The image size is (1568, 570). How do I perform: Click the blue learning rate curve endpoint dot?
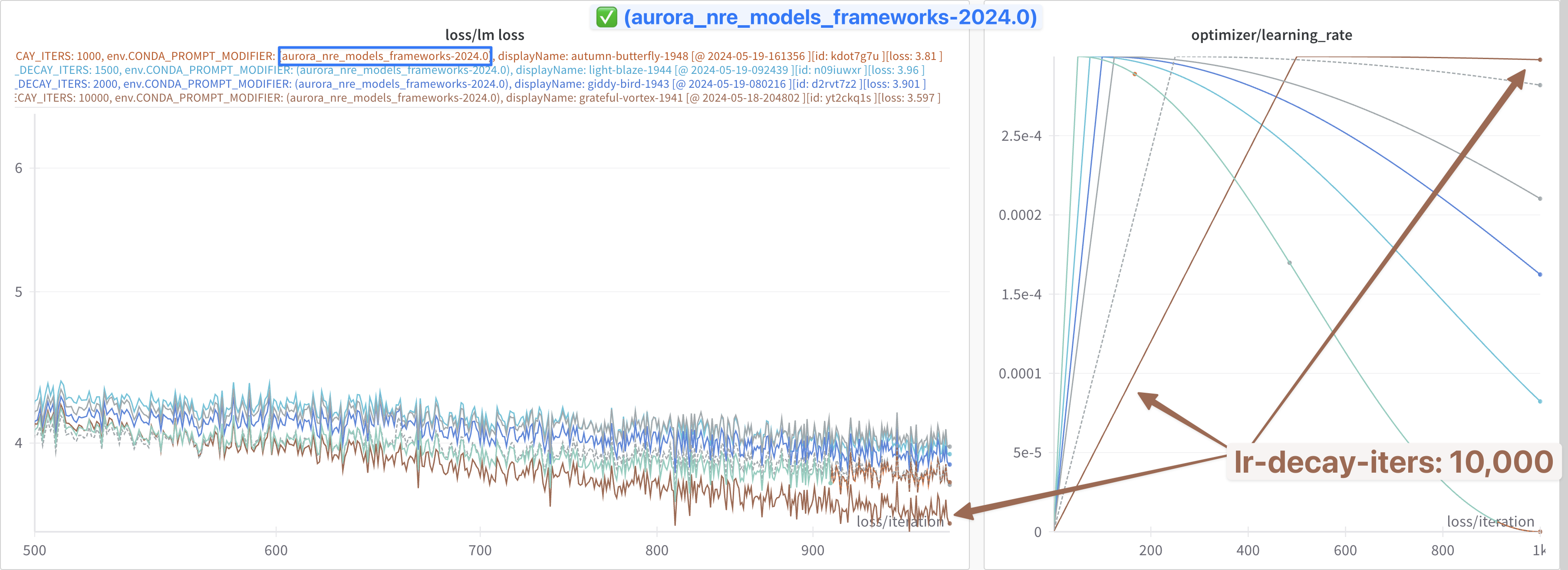(1540, 275)
